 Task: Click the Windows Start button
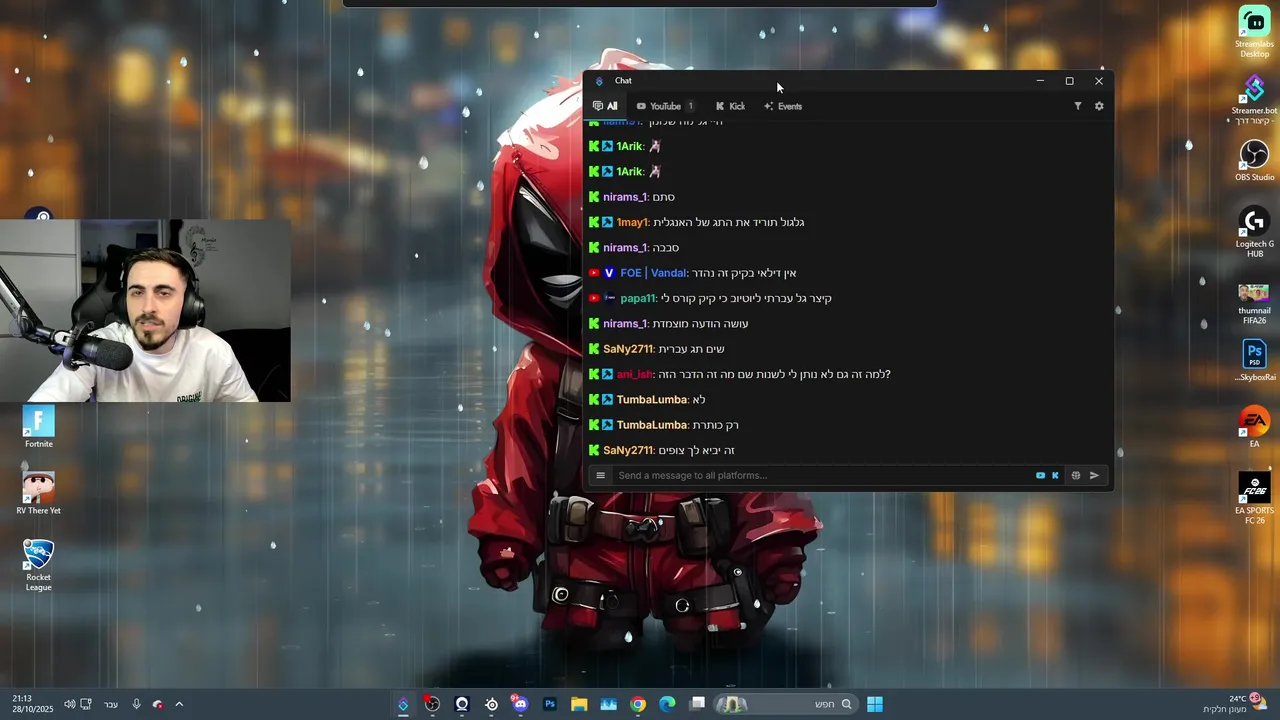click(x=875, y=704)
